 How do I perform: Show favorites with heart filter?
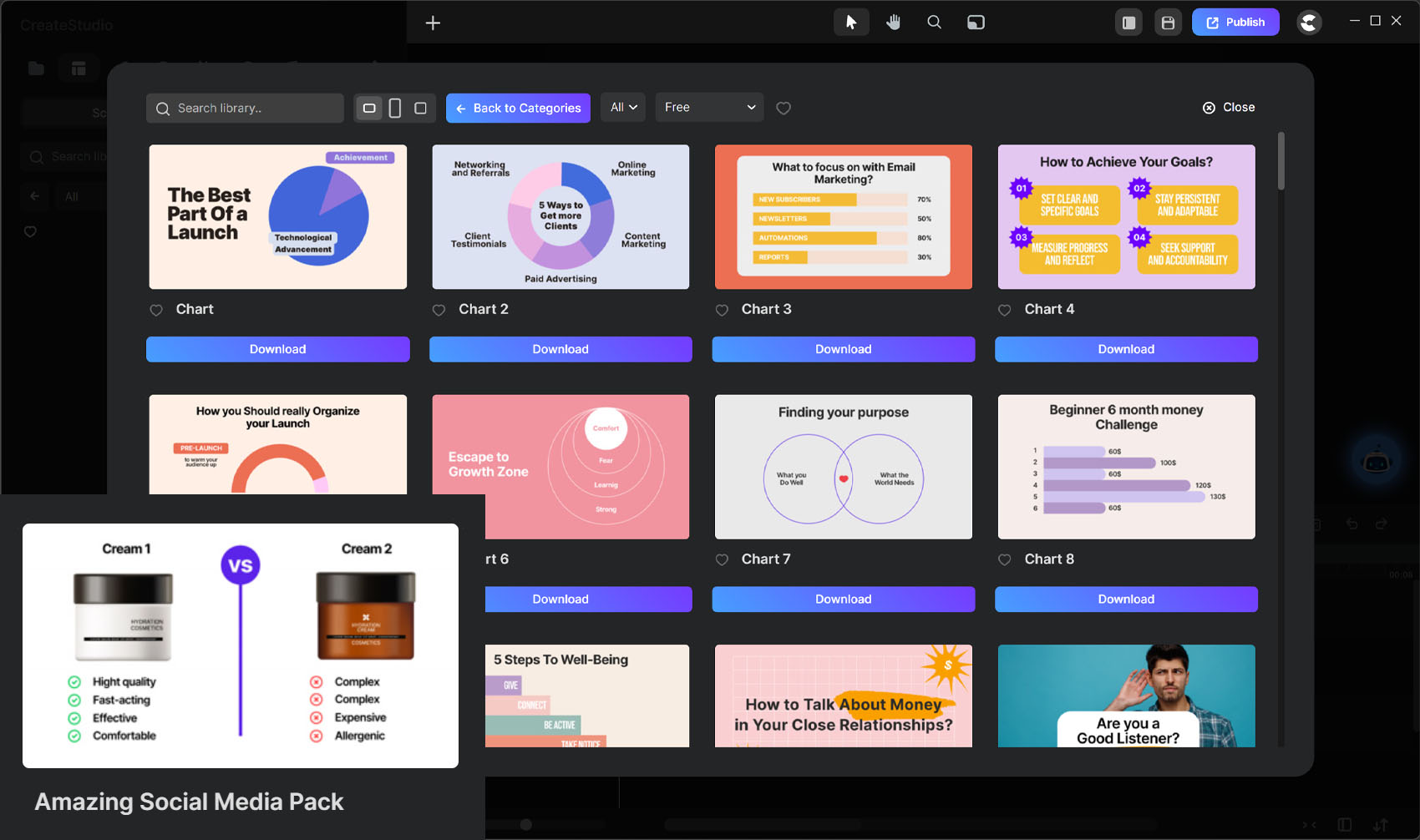[784, 108]
